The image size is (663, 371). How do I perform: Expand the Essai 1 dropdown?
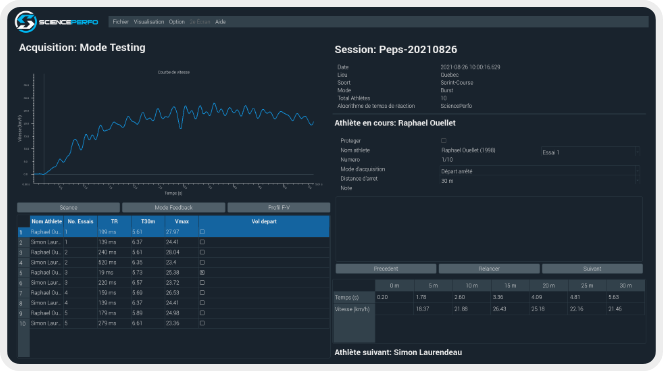tap(590, 152)
